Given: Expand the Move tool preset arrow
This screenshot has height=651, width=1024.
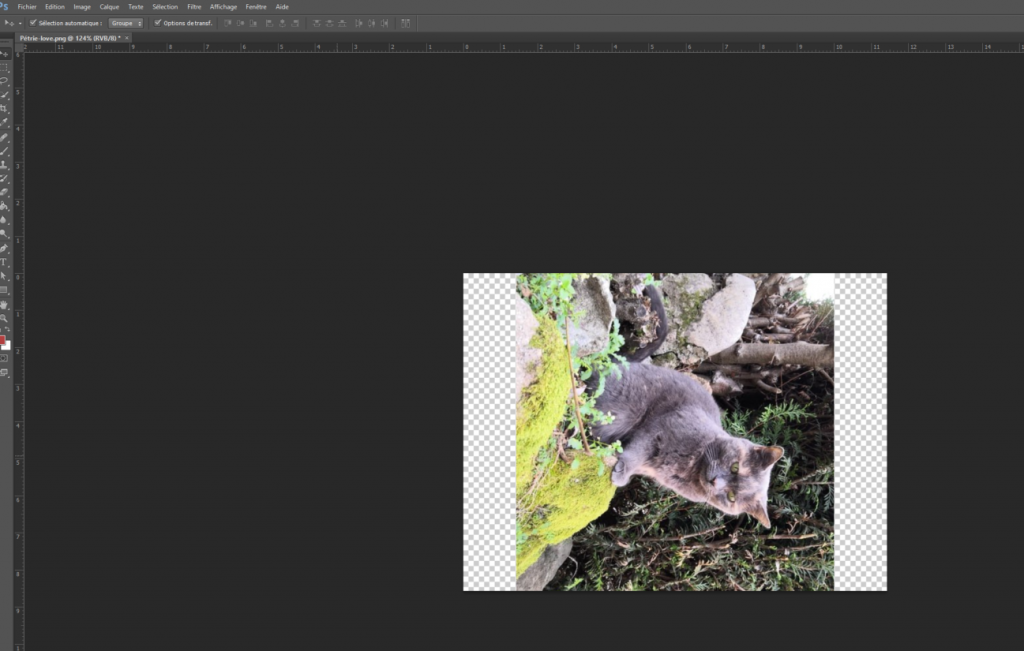Looking at the screenshot, I should click(20, 23).
